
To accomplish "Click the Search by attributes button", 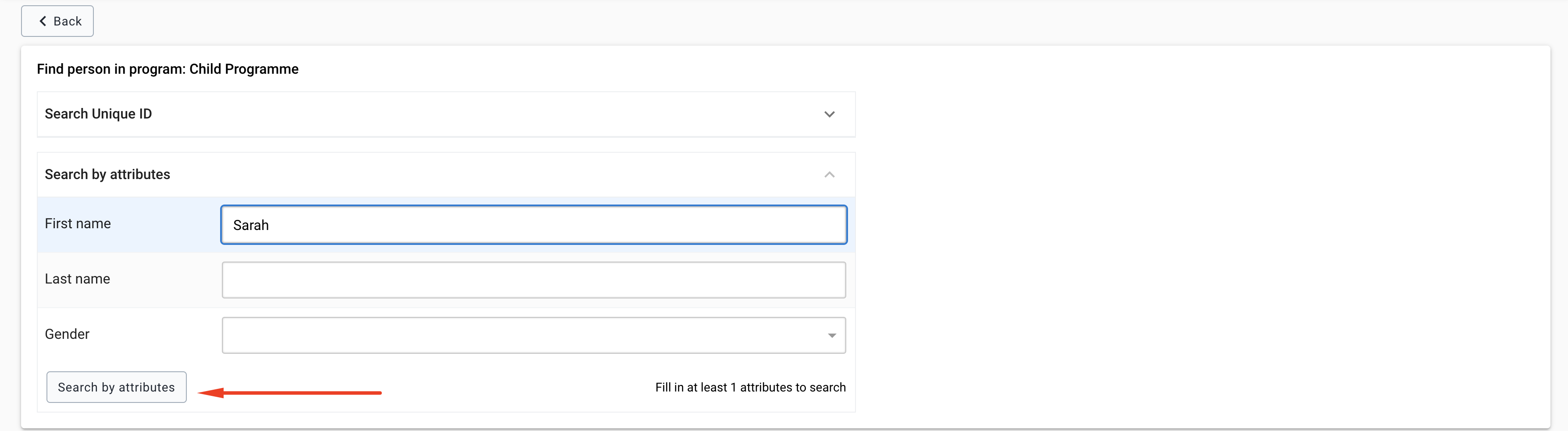I will [116, 387].
